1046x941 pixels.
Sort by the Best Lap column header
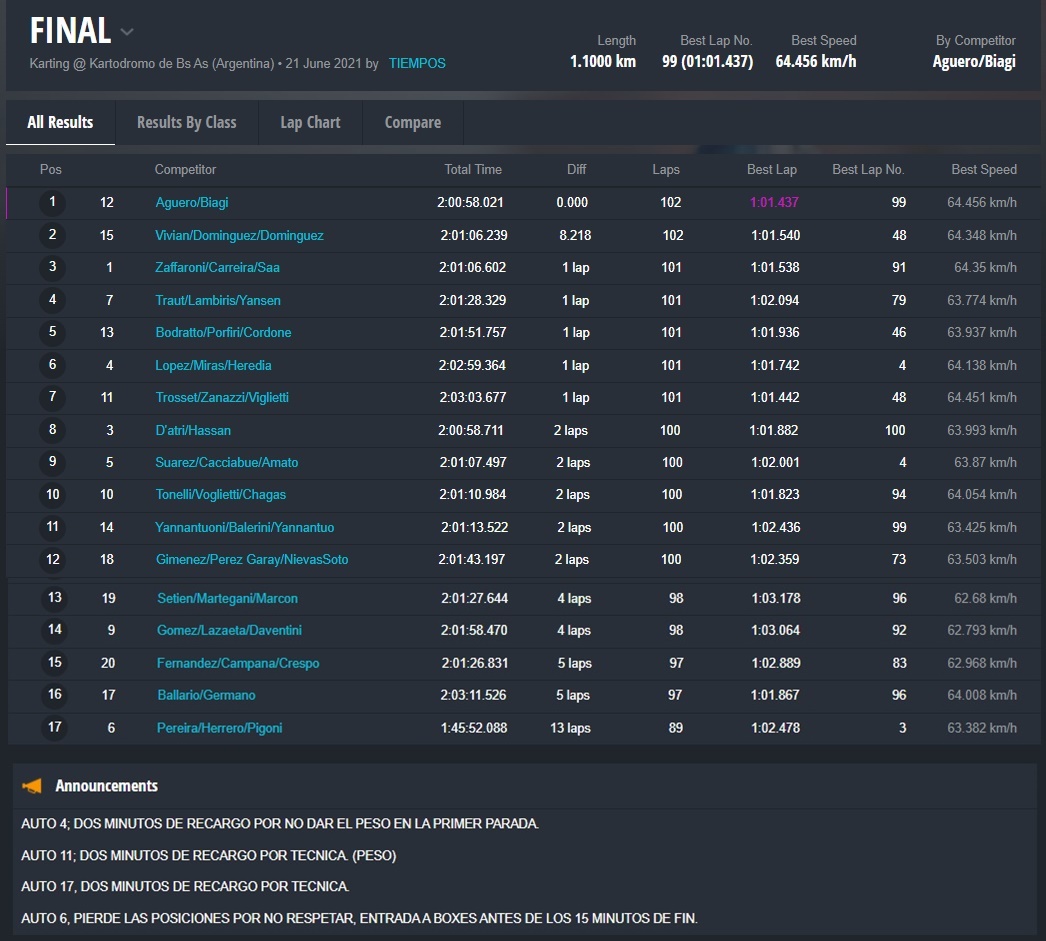771,170
